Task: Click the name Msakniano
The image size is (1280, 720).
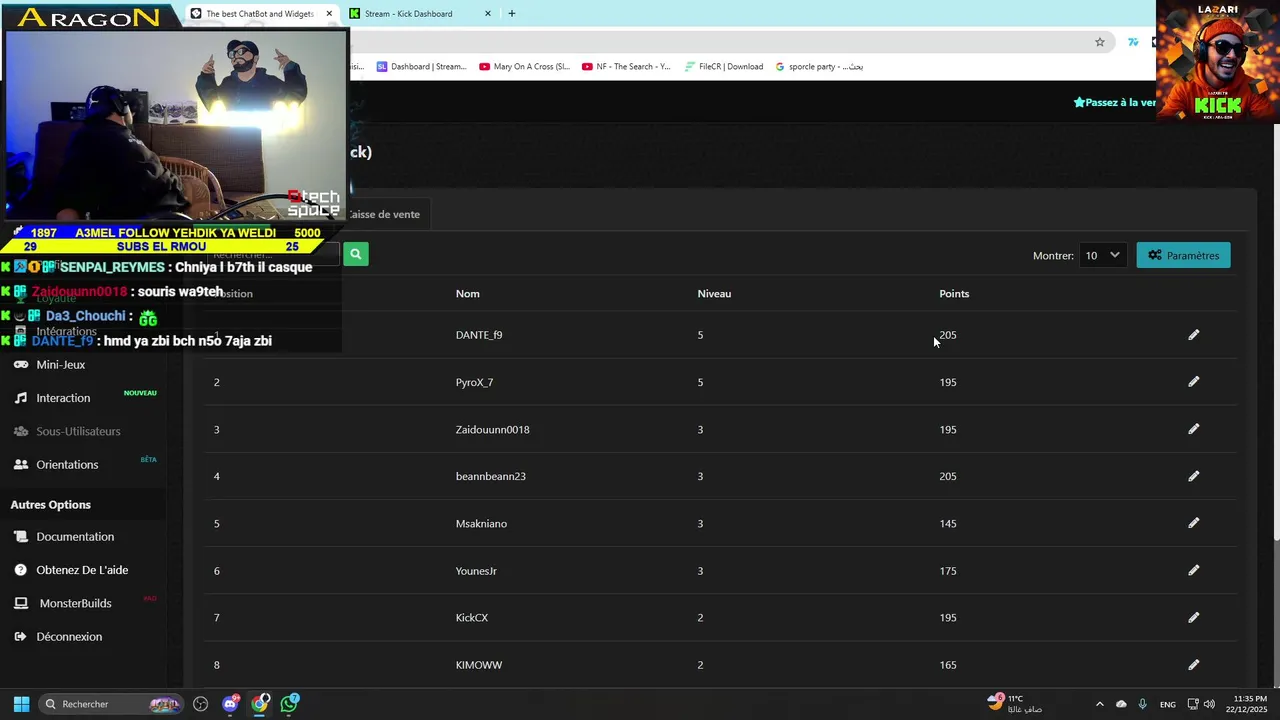Action: (481, 523)
